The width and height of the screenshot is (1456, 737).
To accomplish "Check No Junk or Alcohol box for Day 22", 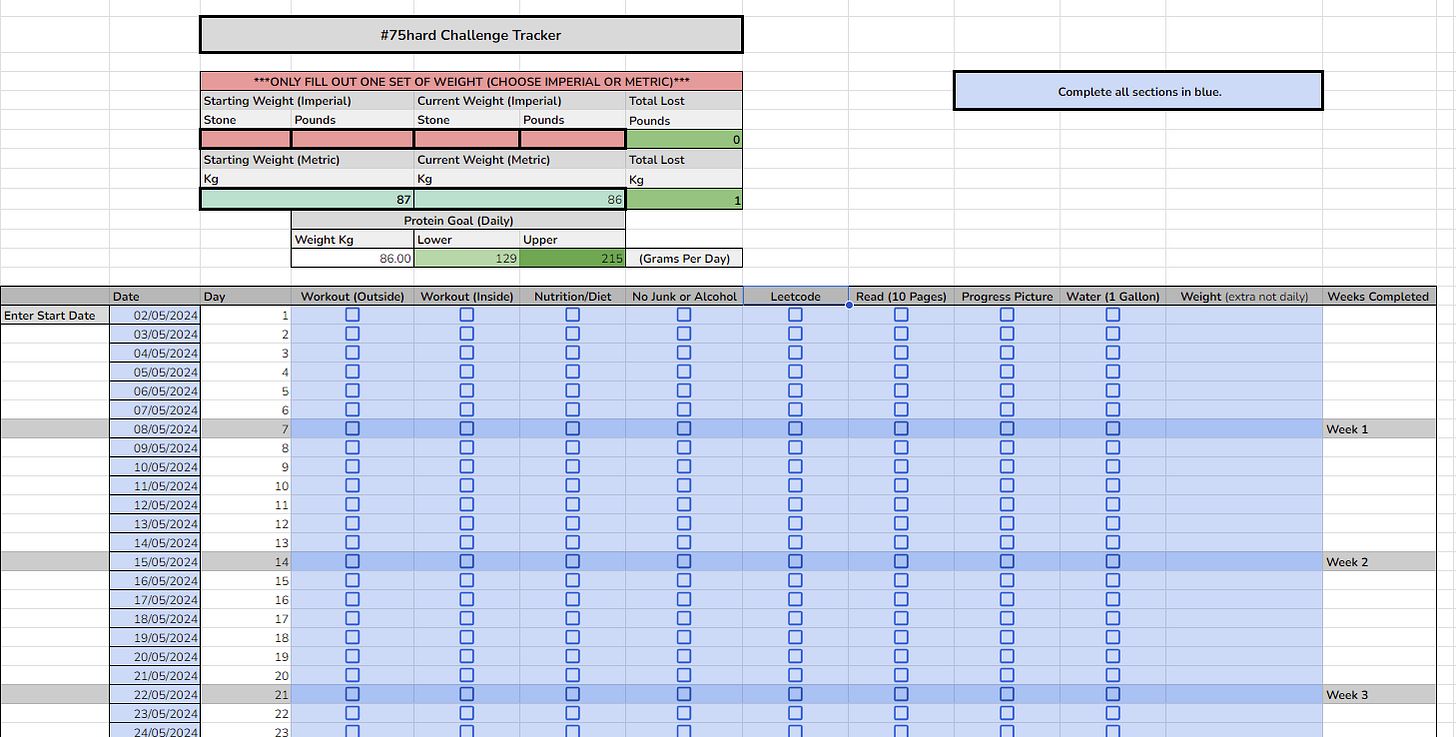I will [683, 714].
